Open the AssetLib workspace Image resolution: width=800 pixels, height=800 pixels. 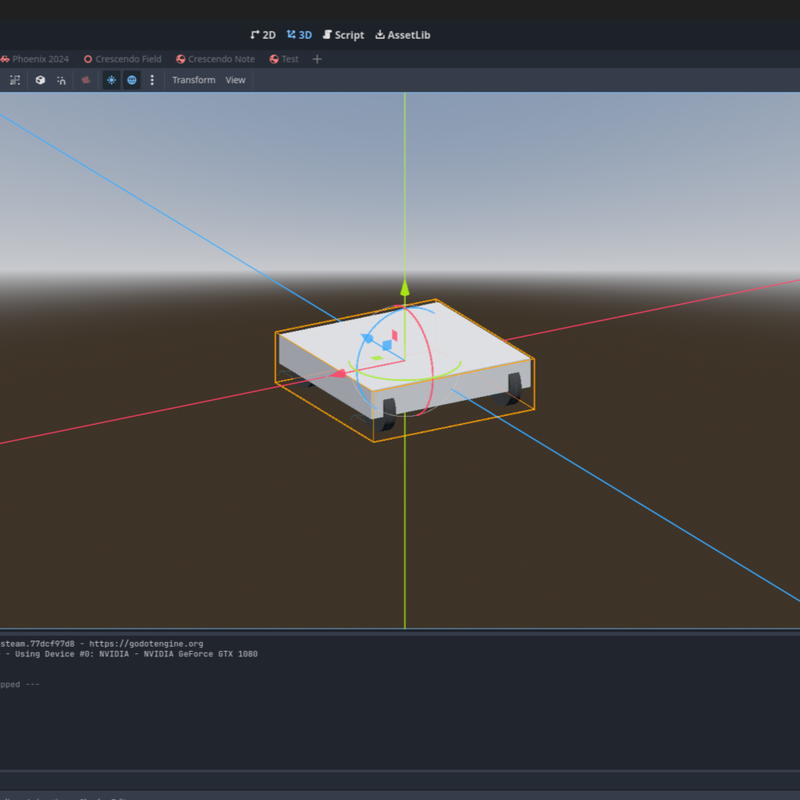tap(403, 35)
